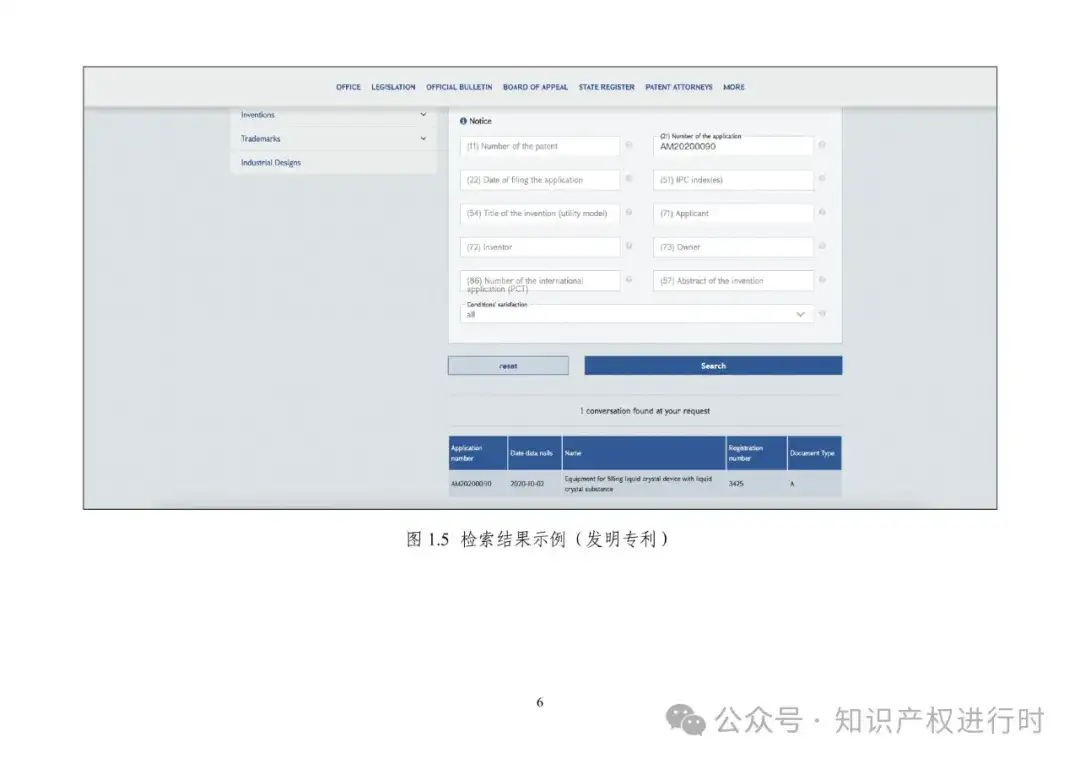
Task: Click help icon beside Abstract field
Action: (822, 280)
